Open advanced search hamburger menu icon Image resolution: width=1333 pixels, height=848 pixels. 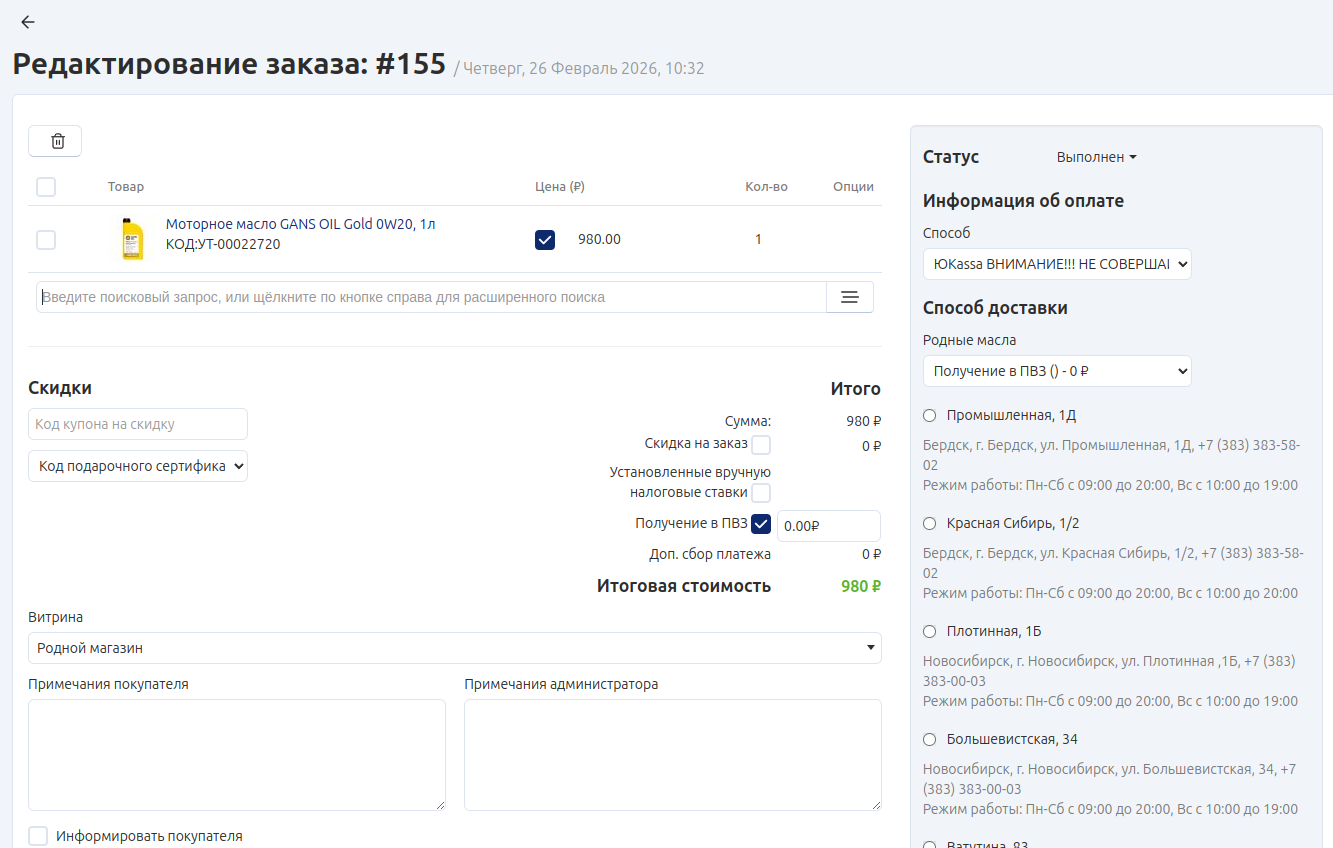849,297
